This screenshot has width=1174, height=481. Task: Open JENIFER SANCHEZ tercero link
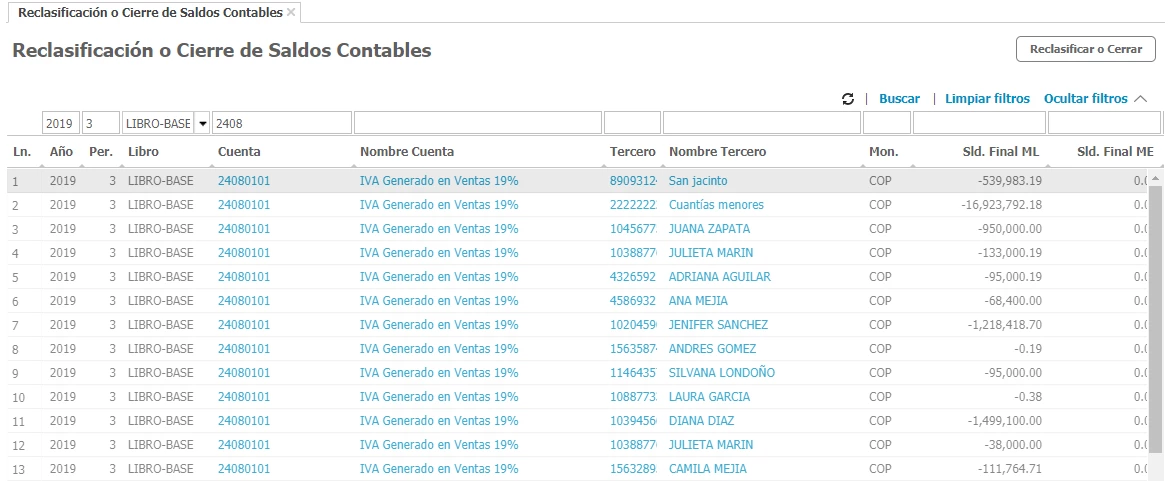(718, 324)
